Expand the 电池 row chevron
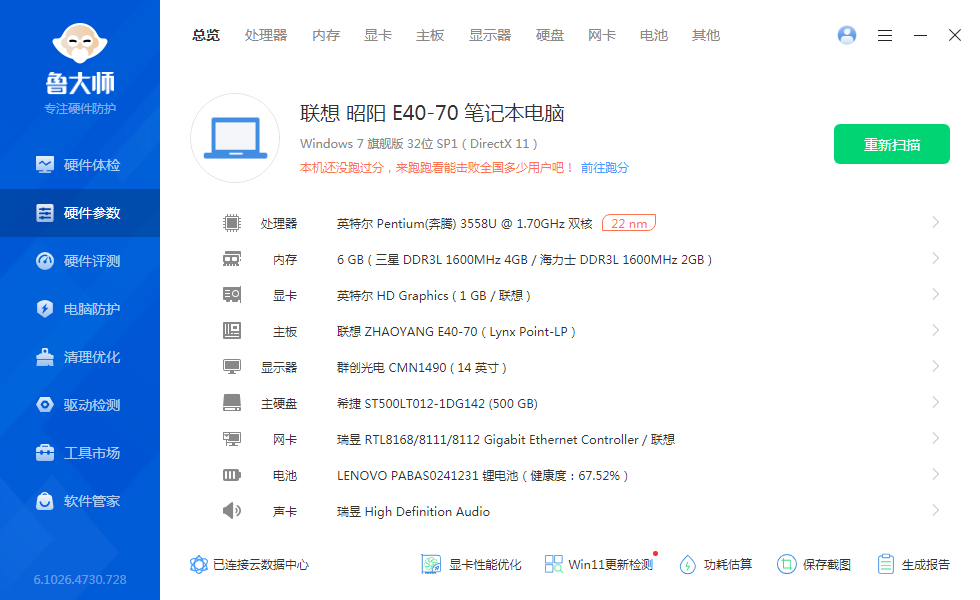 [x=936, y=474]
